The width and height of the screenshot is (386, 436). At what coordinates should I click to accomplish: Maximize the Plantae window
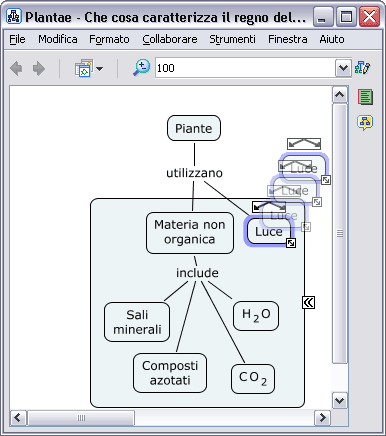[346, 17]
